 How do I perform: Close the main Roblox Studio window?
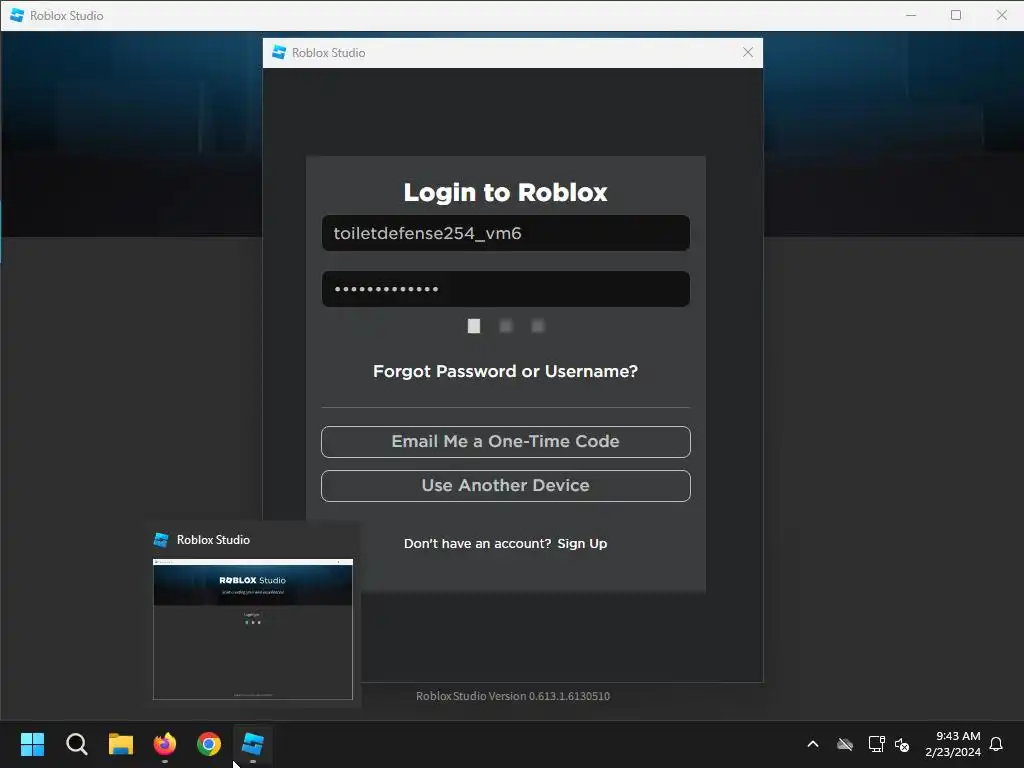pyautogui.click(x=1001, y=15)
